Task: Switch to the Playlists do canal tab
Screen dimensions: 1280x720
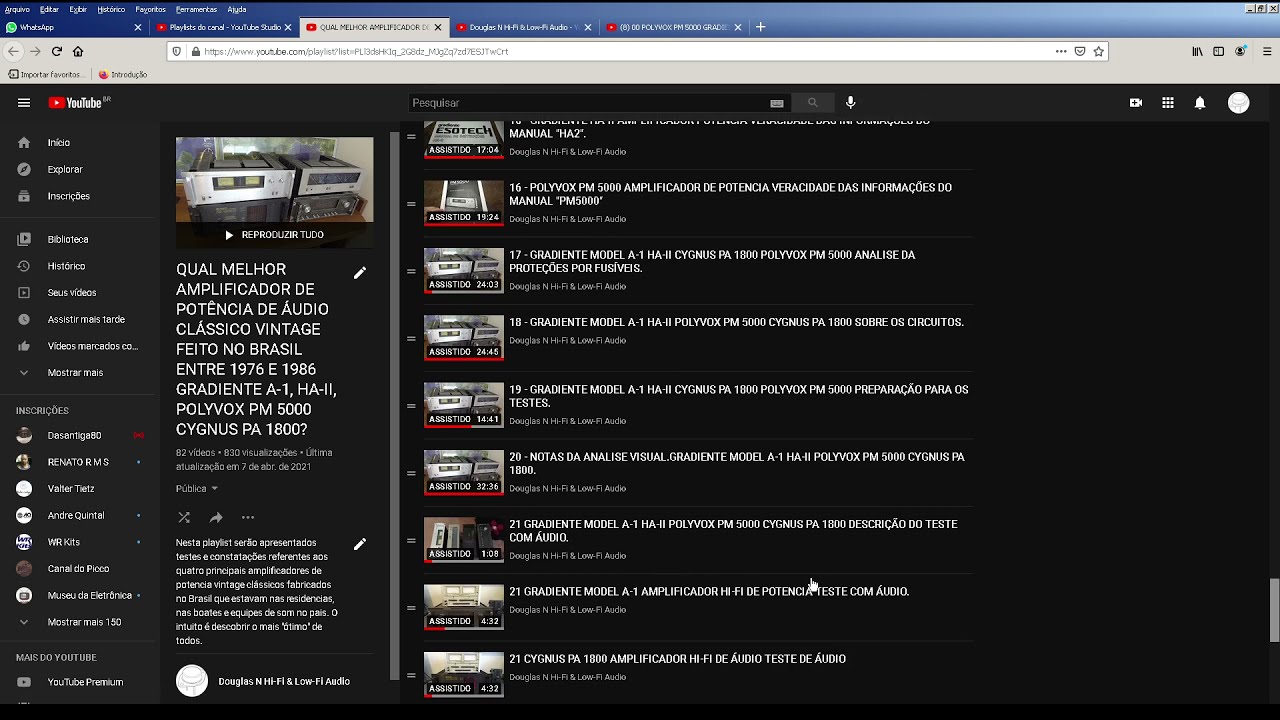Action: point(225,27)
